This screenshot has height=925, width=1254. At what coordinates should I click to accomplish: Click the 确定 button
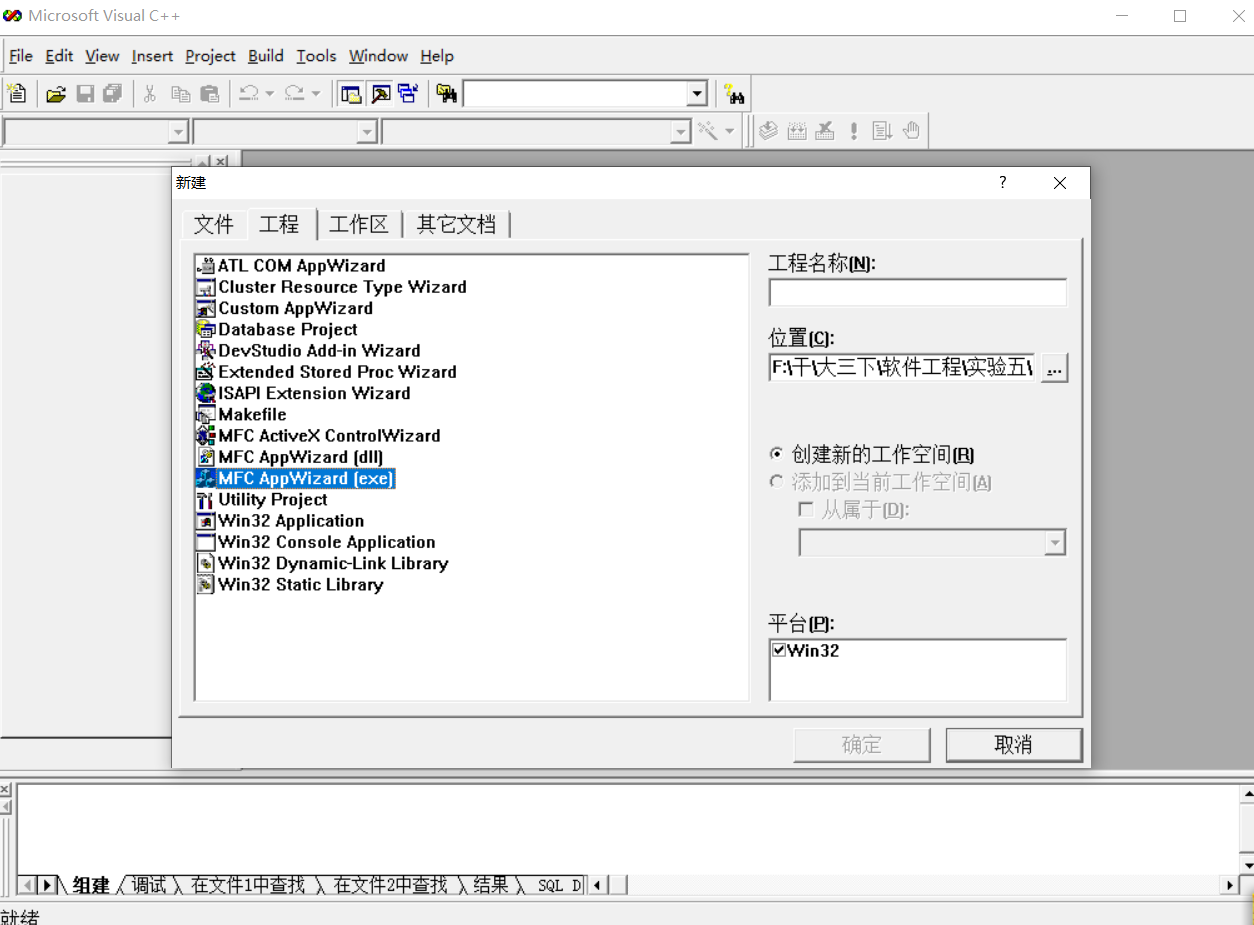point(862,745)
